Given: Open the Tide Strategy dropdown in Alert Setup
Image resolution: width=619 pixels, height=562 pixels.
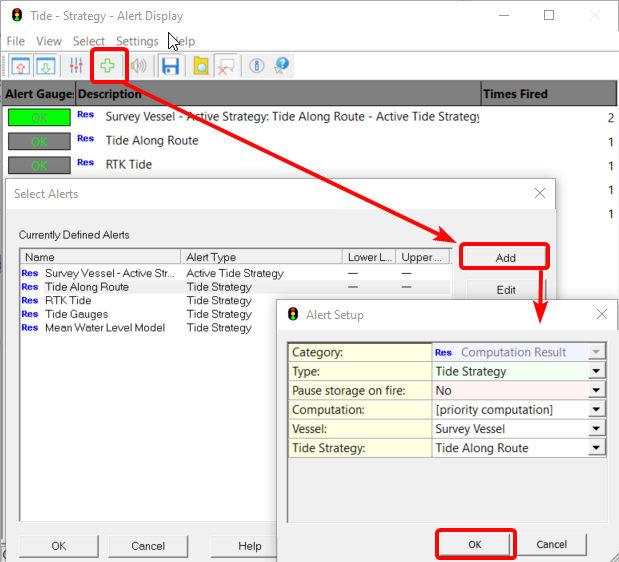Looking at the screenshot, I should tap(597, 447).
